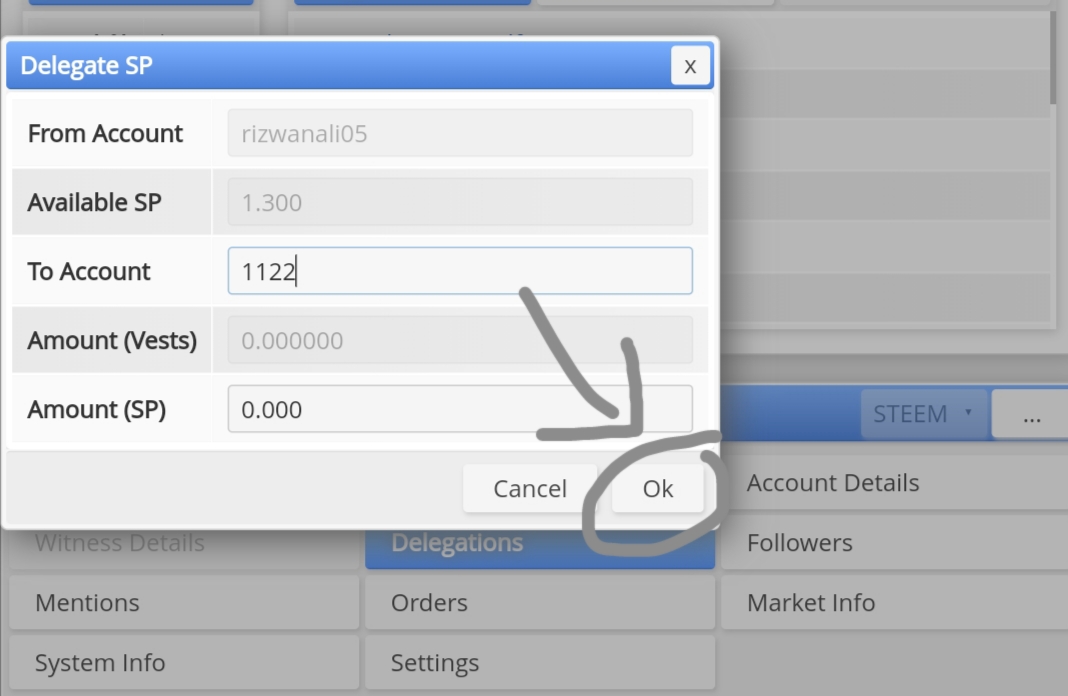The width and height of the screenshot is (1068, 696).
Task: Click the From Account field showing rizwanali05
Action: click(460, 133)
